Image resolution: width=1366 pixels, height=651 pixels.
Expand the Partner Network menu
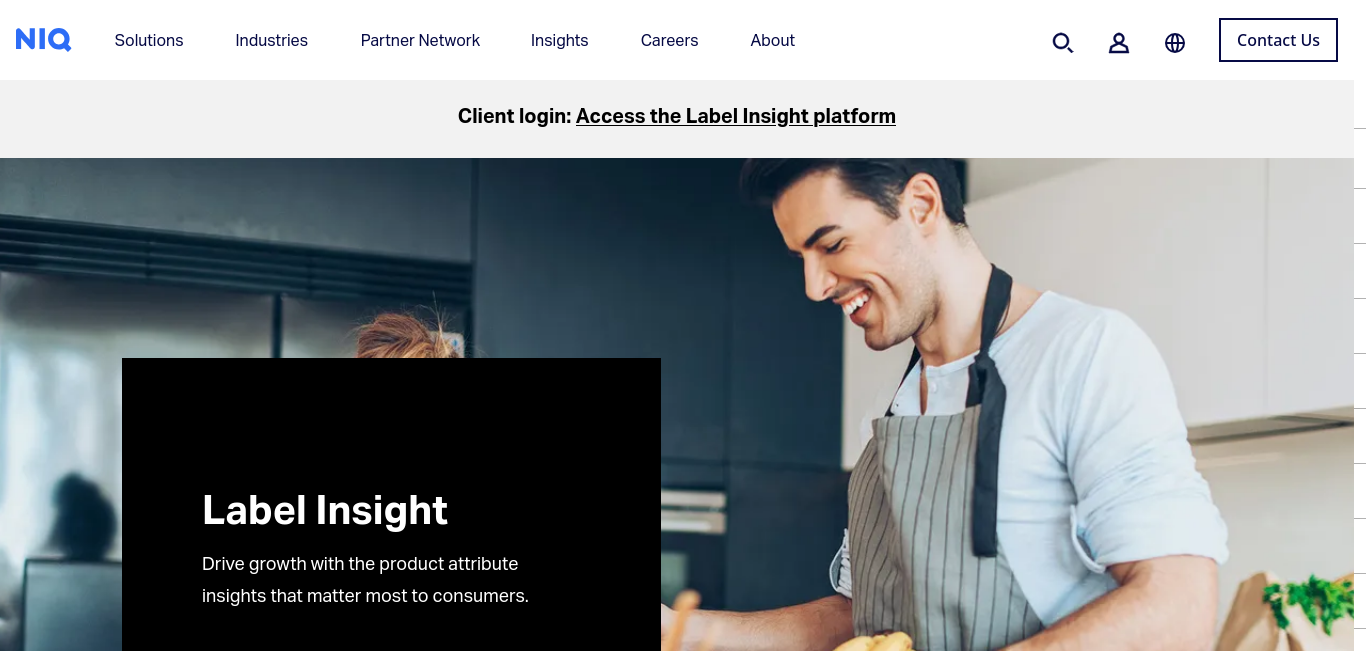click(420, 40)
